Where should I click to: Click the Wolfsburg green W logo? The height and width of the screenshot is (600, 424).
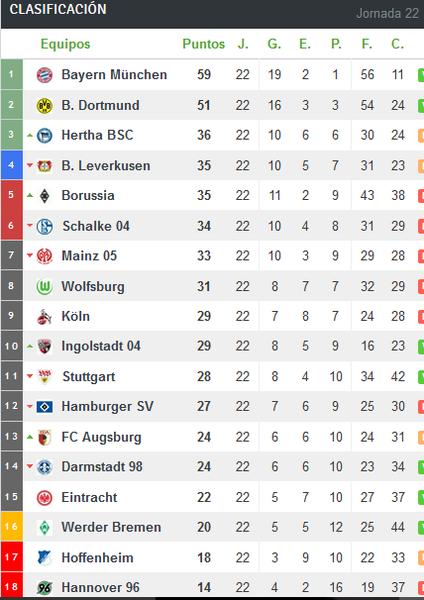44,287
